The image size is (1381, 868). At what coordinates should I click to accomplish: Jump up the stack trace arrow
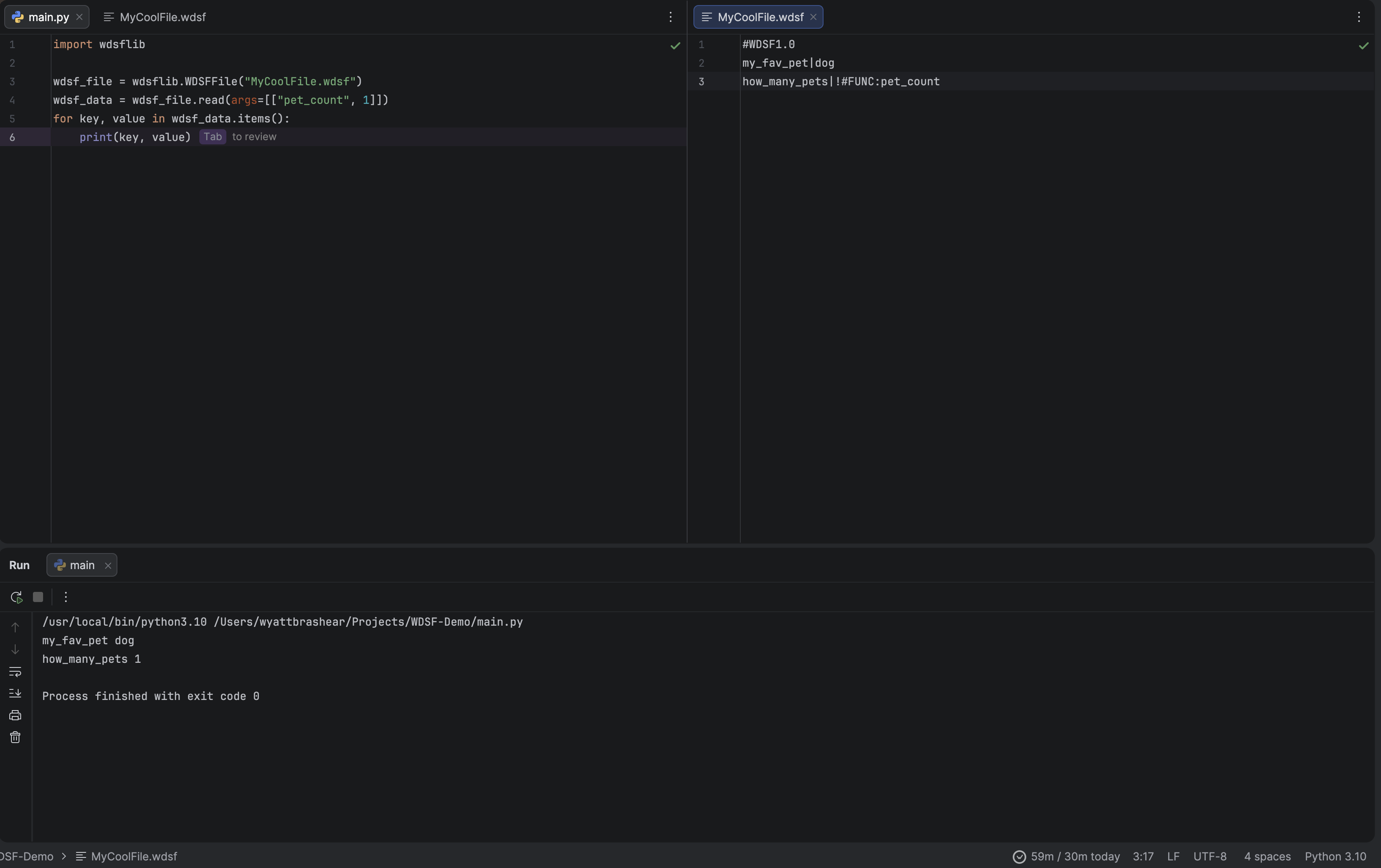click(16, 627)
